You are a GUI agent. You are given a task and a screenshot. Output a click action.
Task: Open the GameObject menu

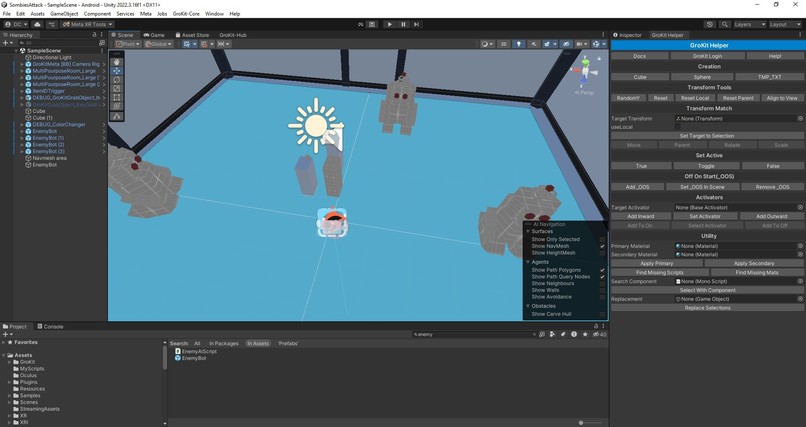tap(64, 14)
